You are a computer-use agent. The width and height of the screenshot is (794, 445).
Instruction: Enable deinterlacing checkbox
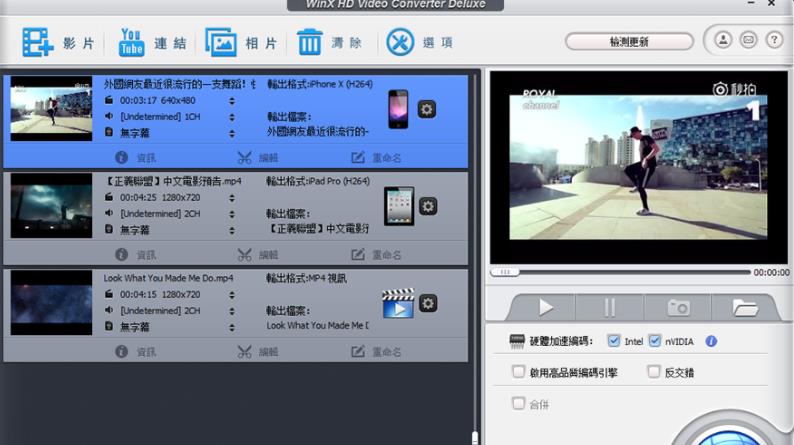pos(654,372)
